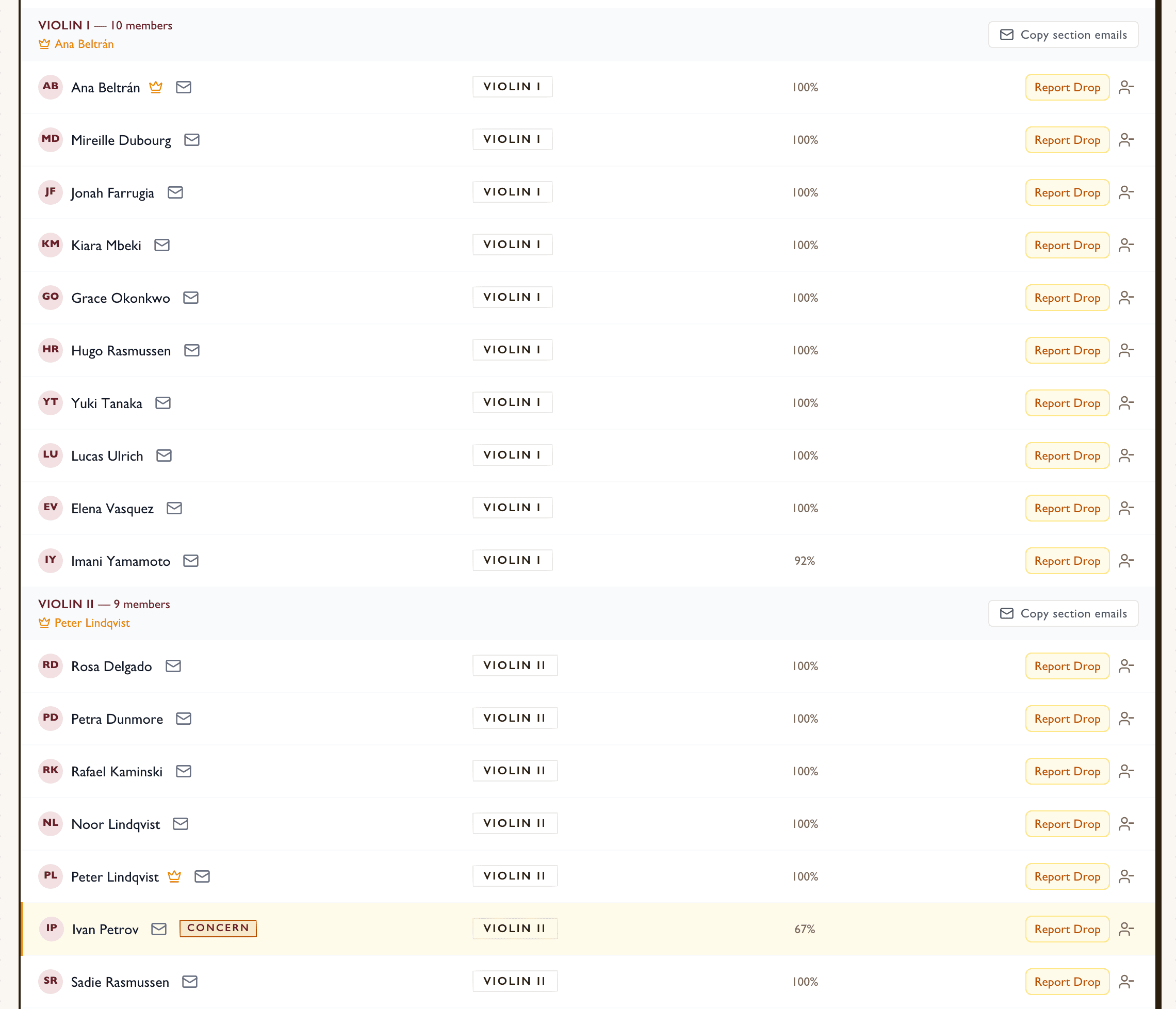The height and width of the screenshot is (1009, 1176).
Task: Open the Violin II section tag for Petra Dunmore
Action: click(x=515, y=719)
